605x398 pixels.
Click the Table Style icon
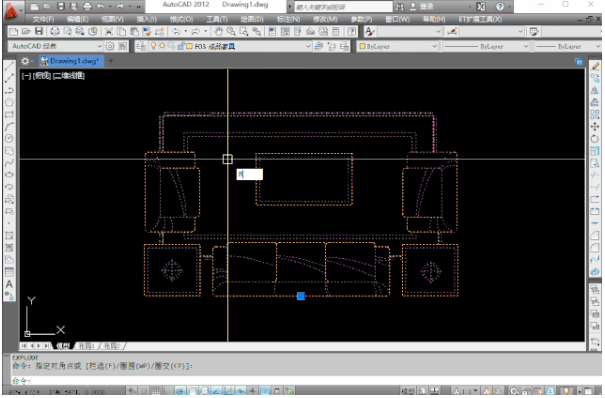coord(534,32)
